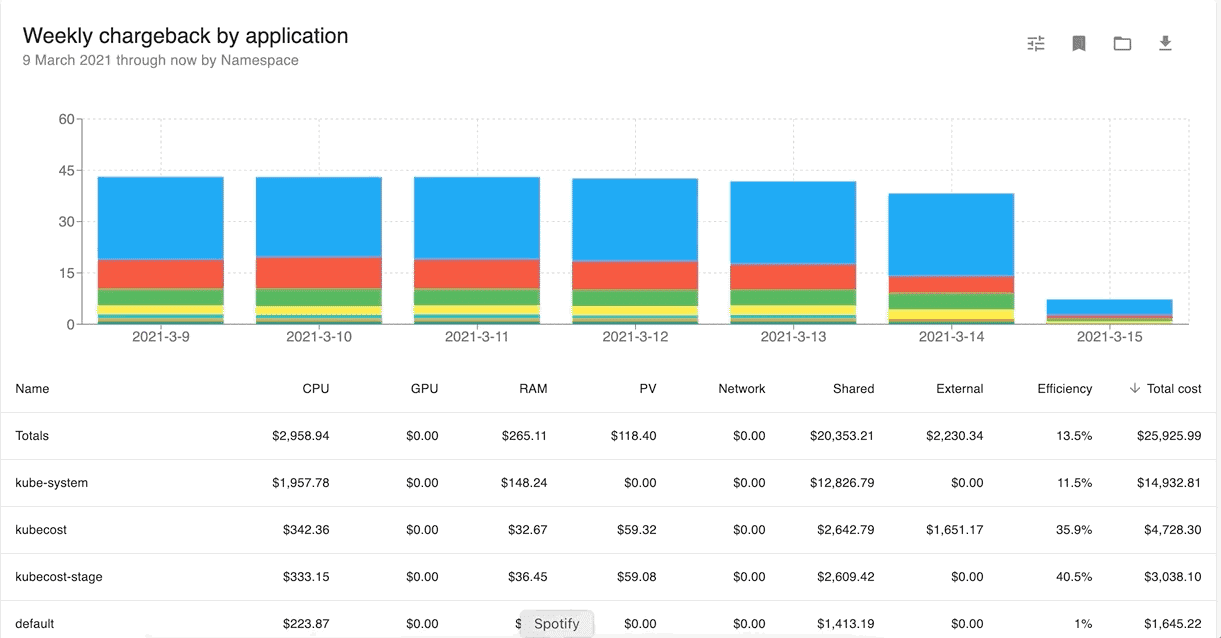Save this report using the bookmark icon
Screen dimensions: 1221x638
(x=1078, y=43)
